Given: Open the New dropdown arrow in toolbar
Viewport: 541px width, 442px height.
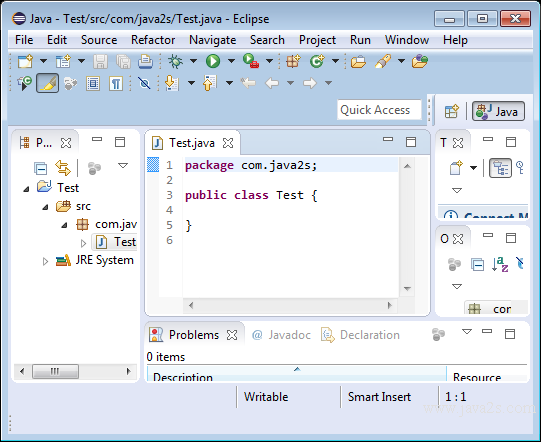Looking at the screenshot, I should (x=43, y=61).
